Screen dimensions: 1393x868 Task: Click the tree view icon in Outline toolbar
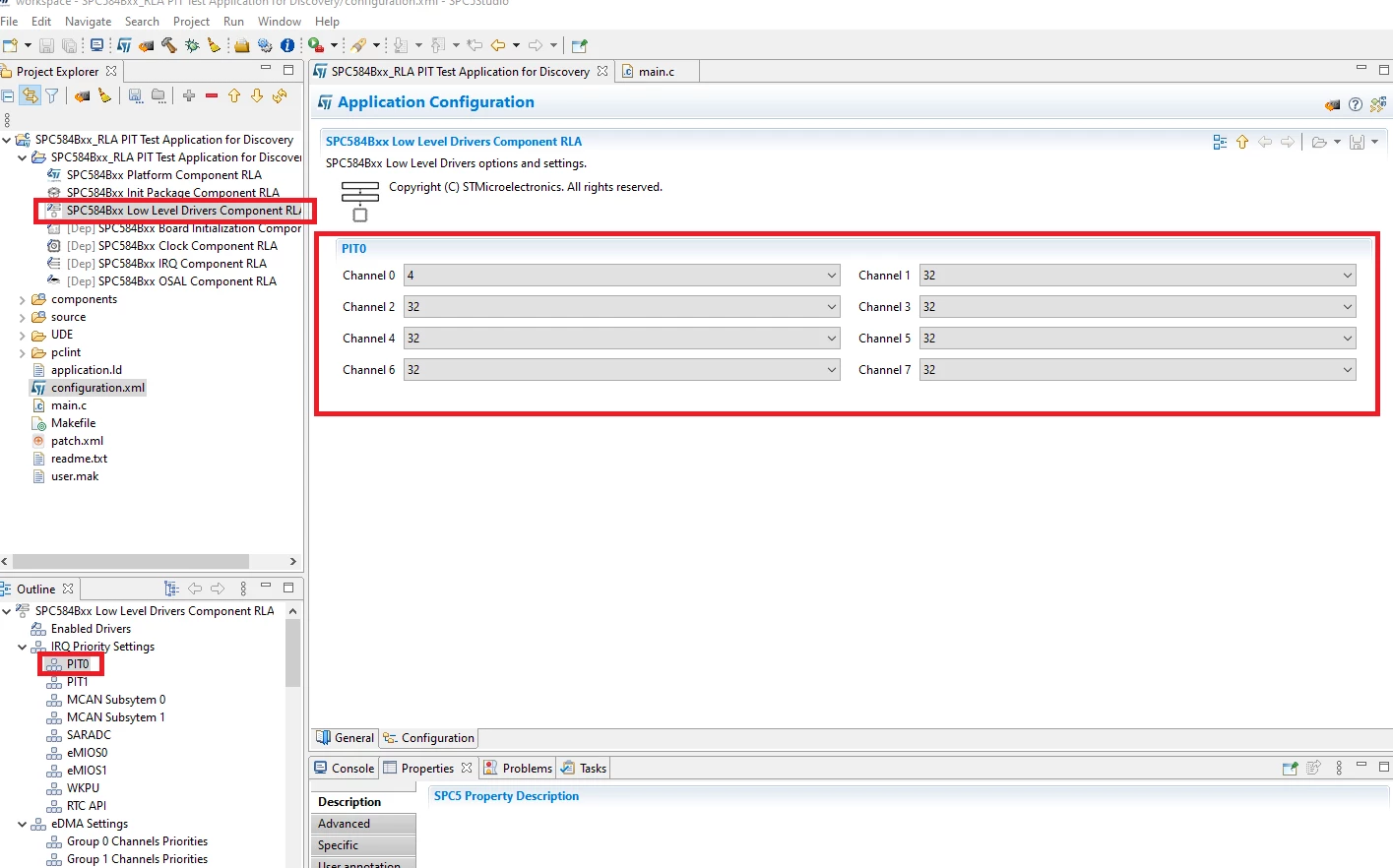(x=171, y=589)
